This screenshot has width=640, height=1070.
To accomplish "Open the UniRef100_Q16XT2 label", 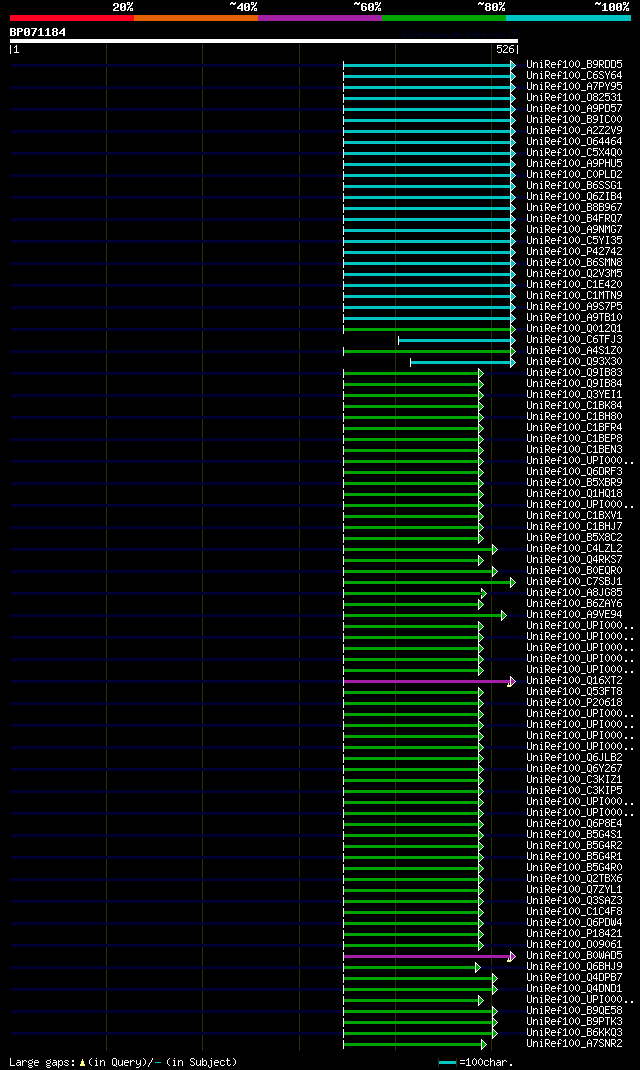I will [574, 680].
